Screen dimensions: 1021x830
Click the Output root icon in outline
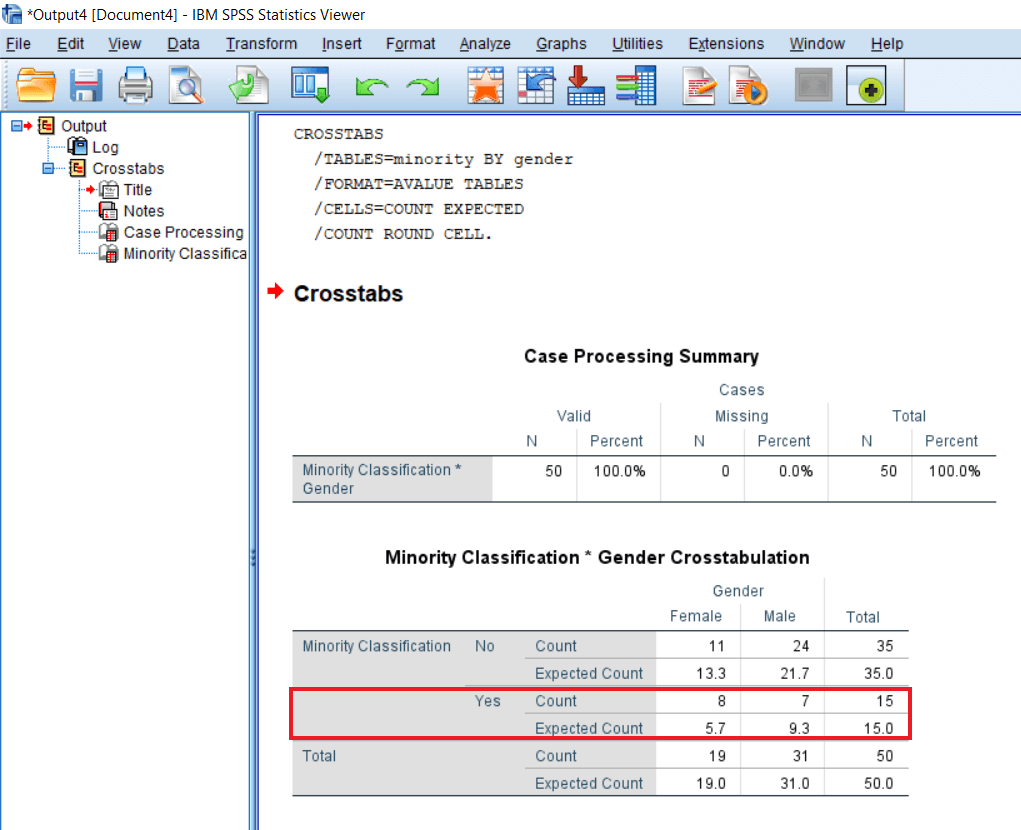tap(46, 125)
